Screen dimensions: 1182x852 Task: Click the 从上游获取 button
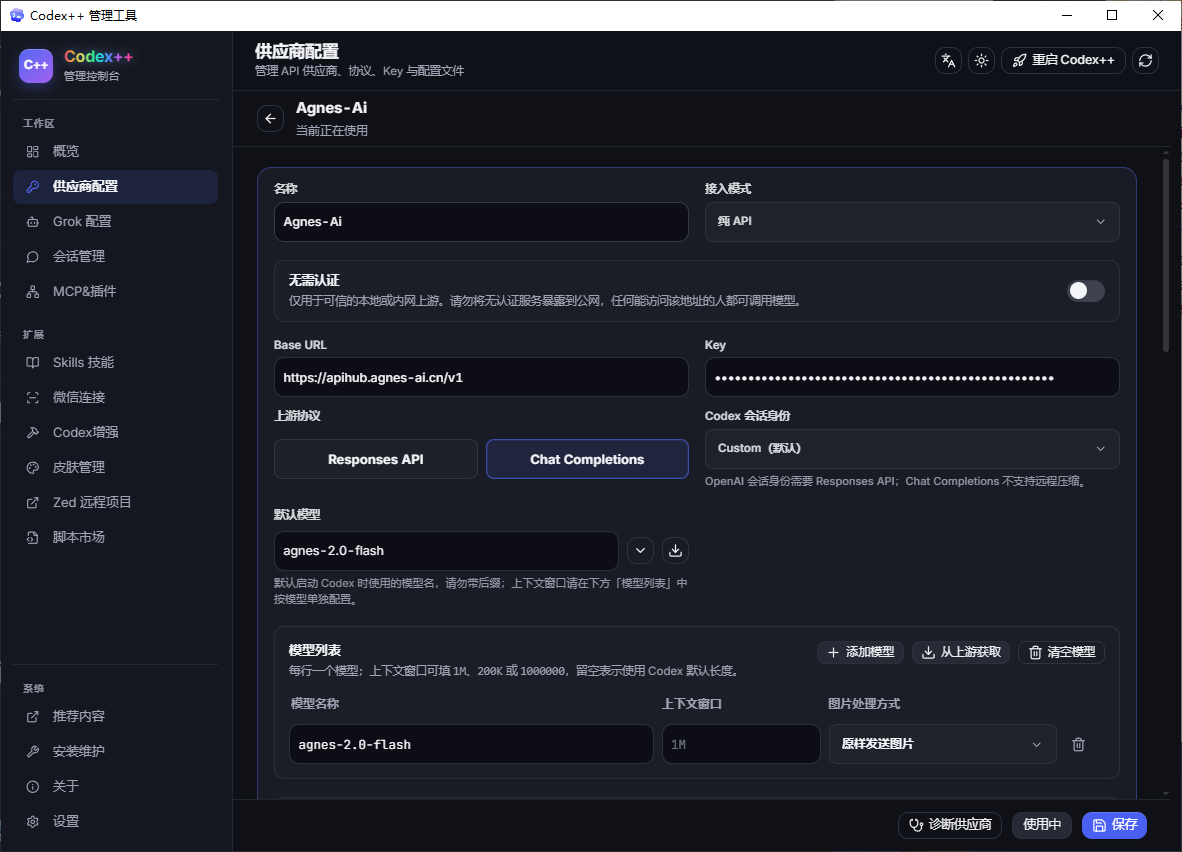point(961,652)
